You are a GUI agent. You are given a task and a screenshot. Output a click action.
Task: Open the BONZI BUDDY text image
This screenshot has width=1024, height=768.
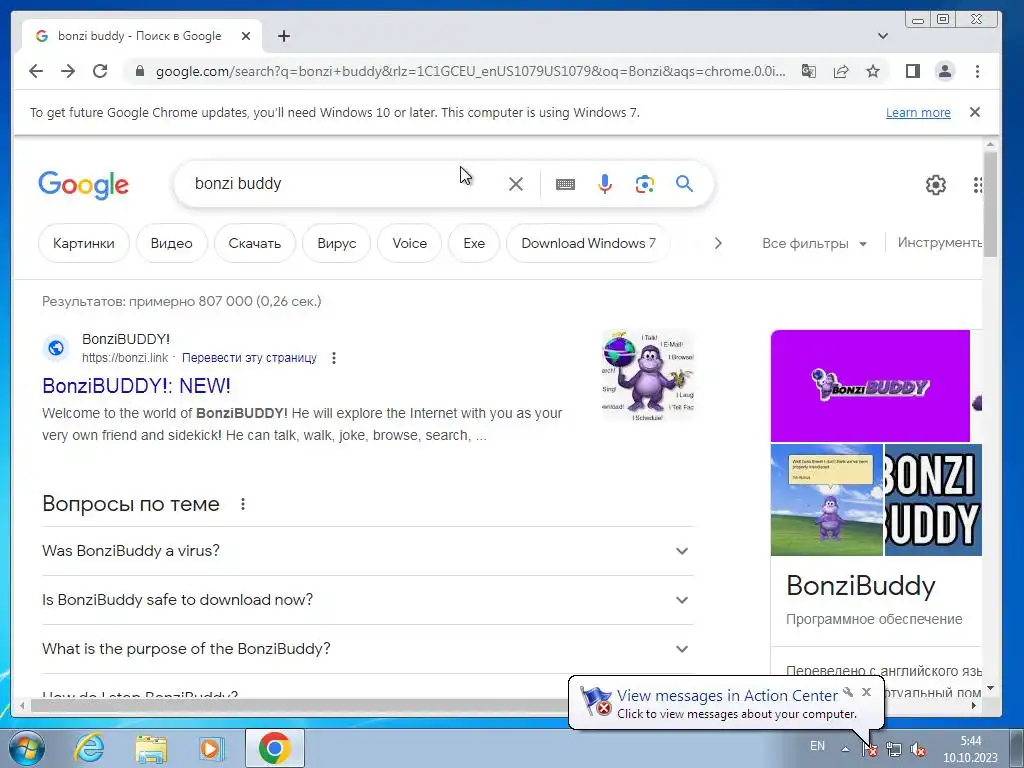point(933,500)
